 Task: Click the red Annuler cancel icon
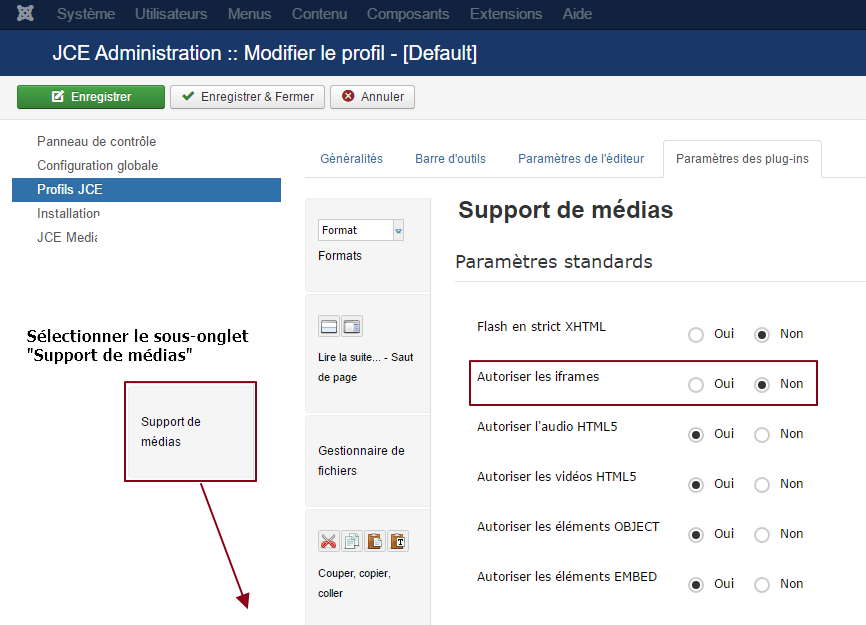coord(348,96)
